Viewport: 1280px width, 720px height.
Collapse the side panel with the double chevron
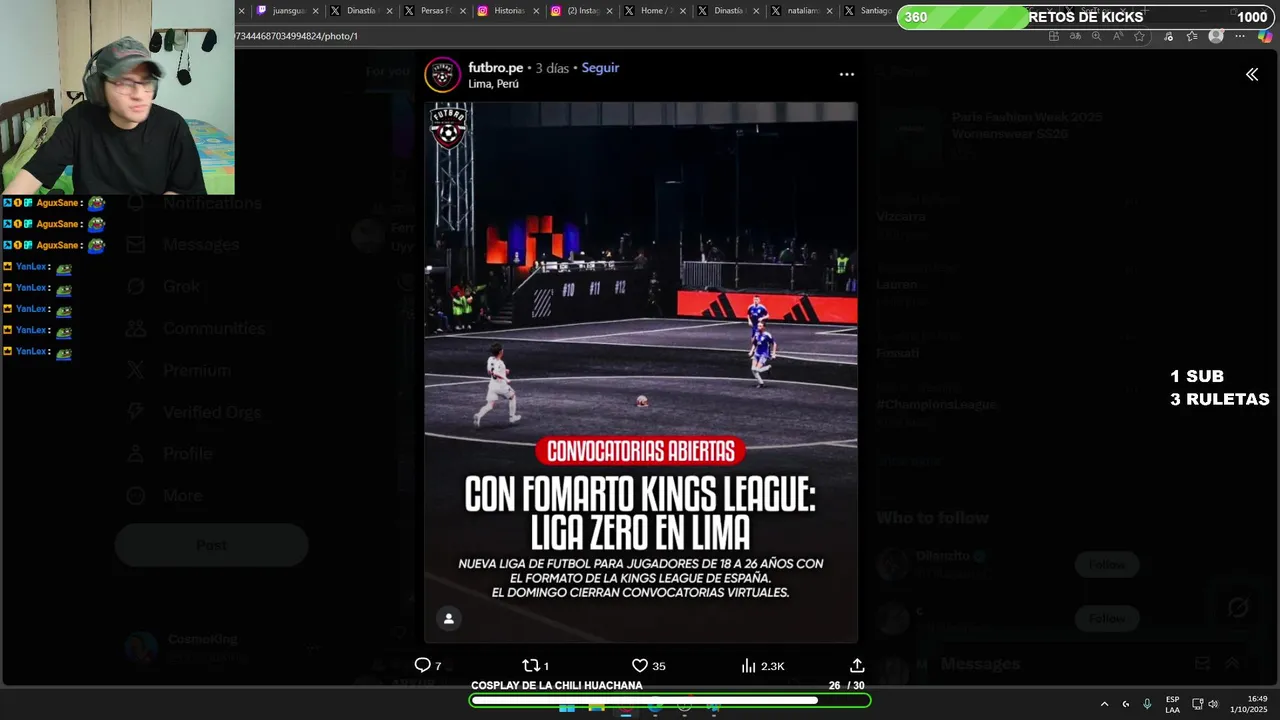point(1251,74)
